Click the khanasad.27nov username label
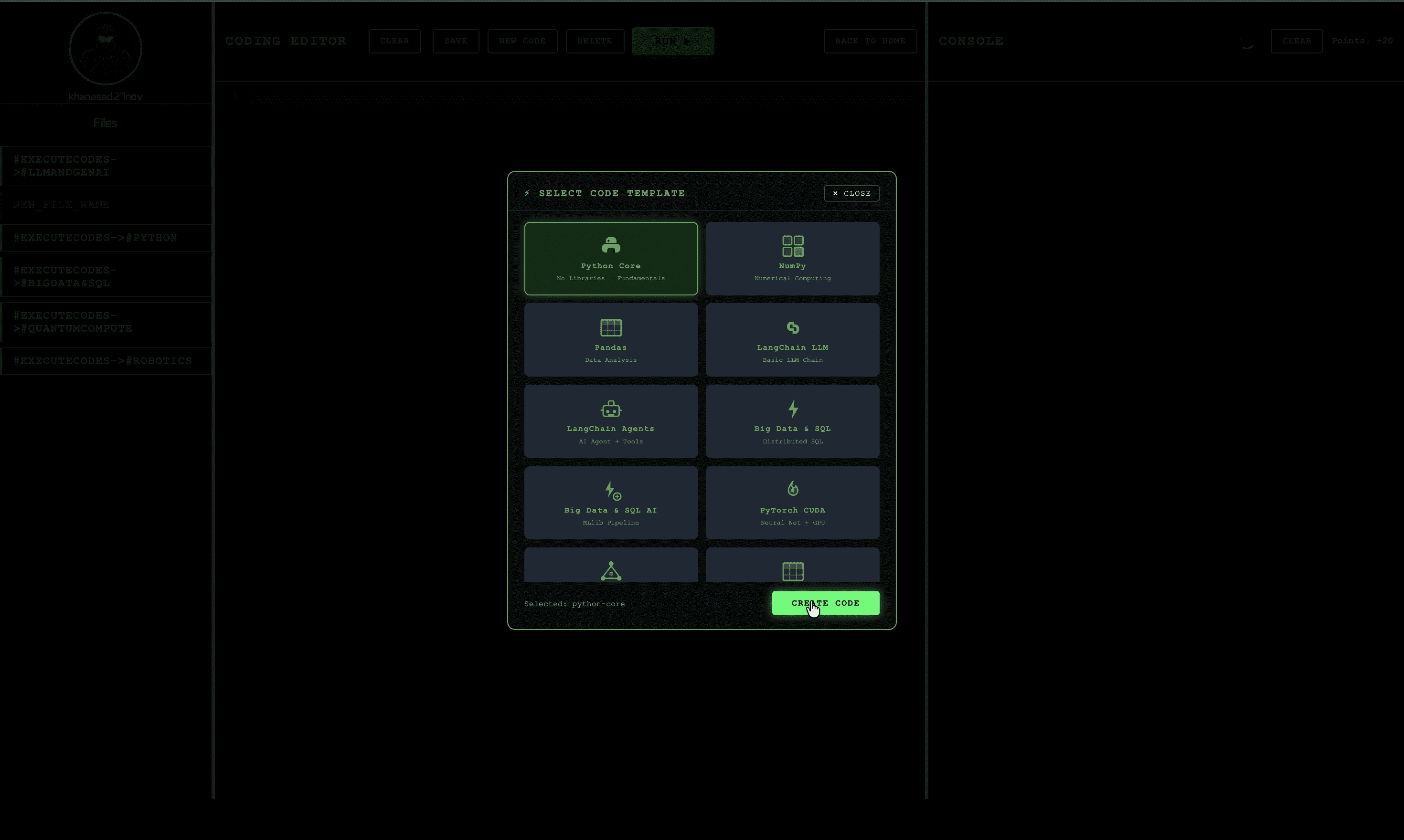1404x840 pixels. (x=106, y=97)
